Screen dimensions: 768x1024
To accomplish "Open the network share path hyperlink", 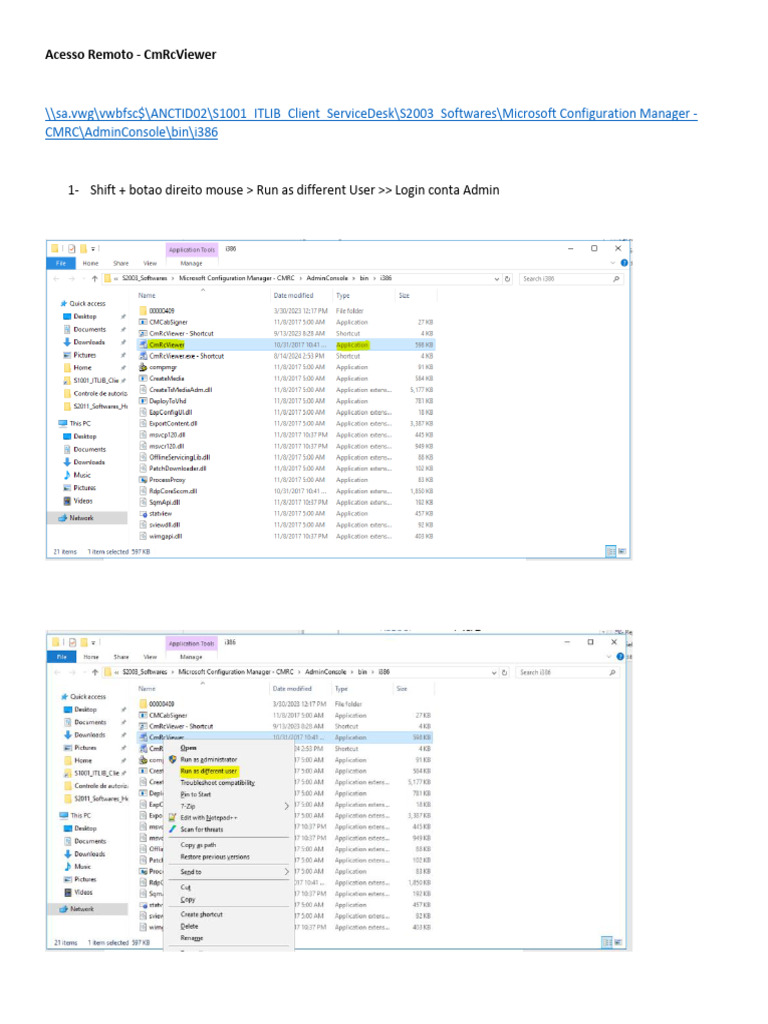I will (x=371, y=123).
